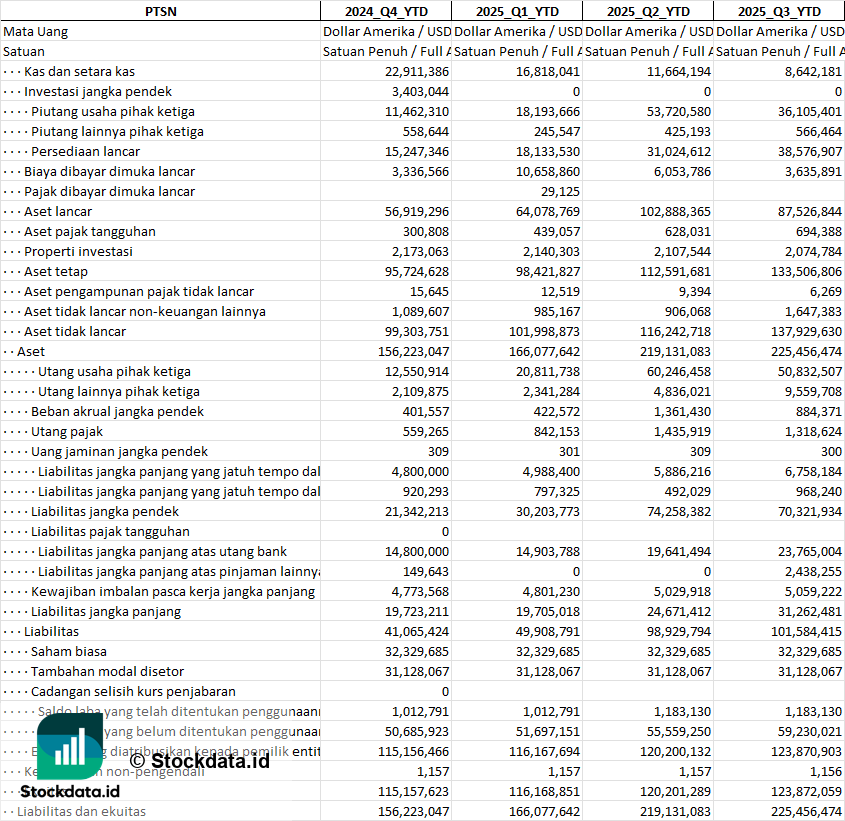Select the PTSN header cell
Image resolution: width=845 pixels, height=821 pixels.
[160, 11]
